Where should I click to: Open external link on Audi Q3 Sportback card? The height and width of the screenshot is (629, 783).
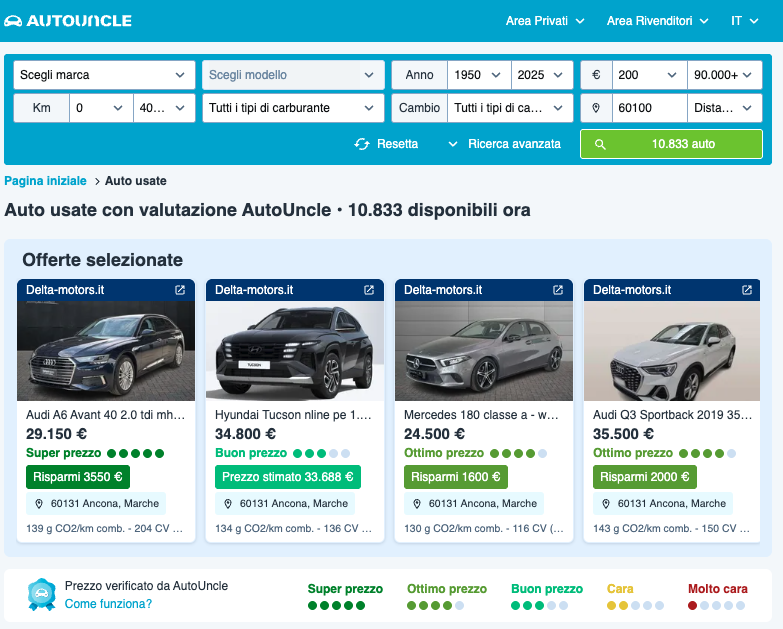tap(747, 290)
